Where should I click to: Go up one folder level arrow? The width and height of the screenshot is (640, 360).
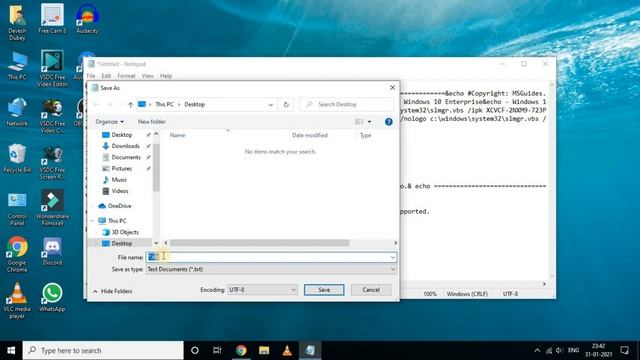pyautogui.click(x=130, y=104)
